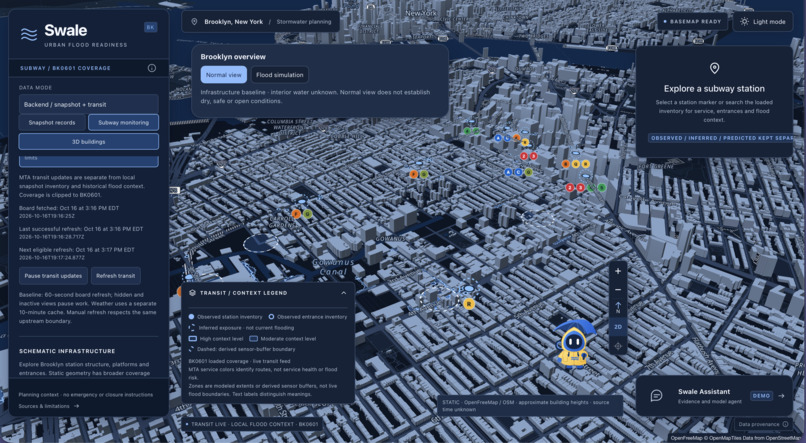Click the Carroll Gardens map label
806x443 pixels.
tap(282, 222)
